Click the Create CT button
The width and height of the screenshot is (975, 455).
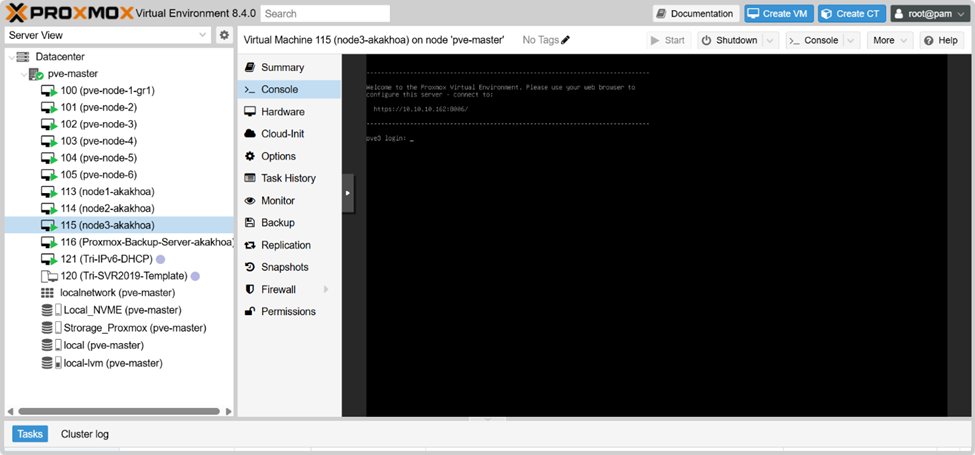click(x=851, y=14)
